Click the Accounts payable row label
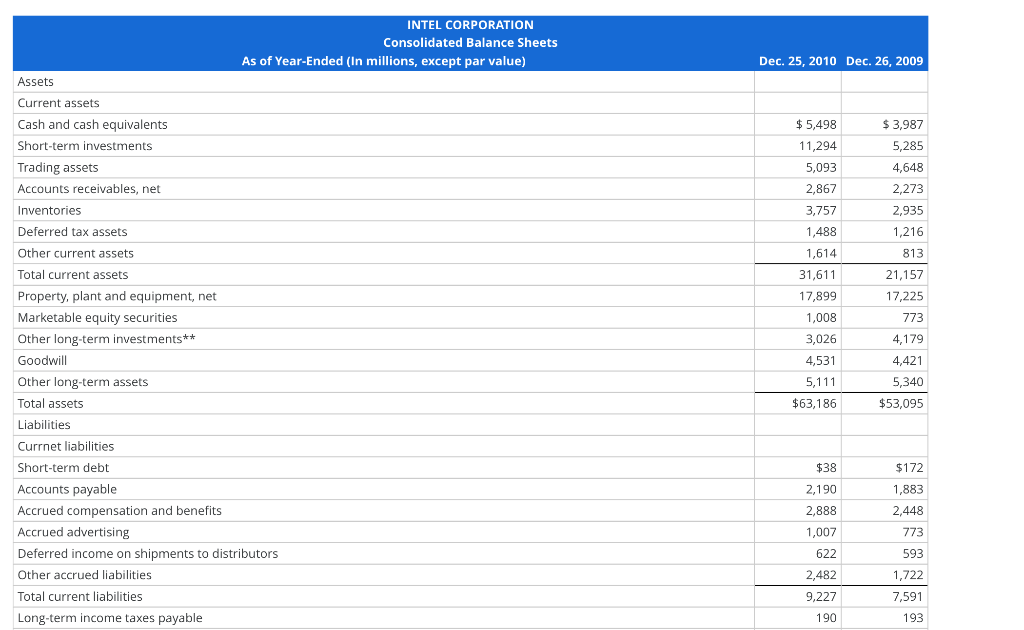The width and height of the screenshot is (1024, 630). tap(67, 489)
